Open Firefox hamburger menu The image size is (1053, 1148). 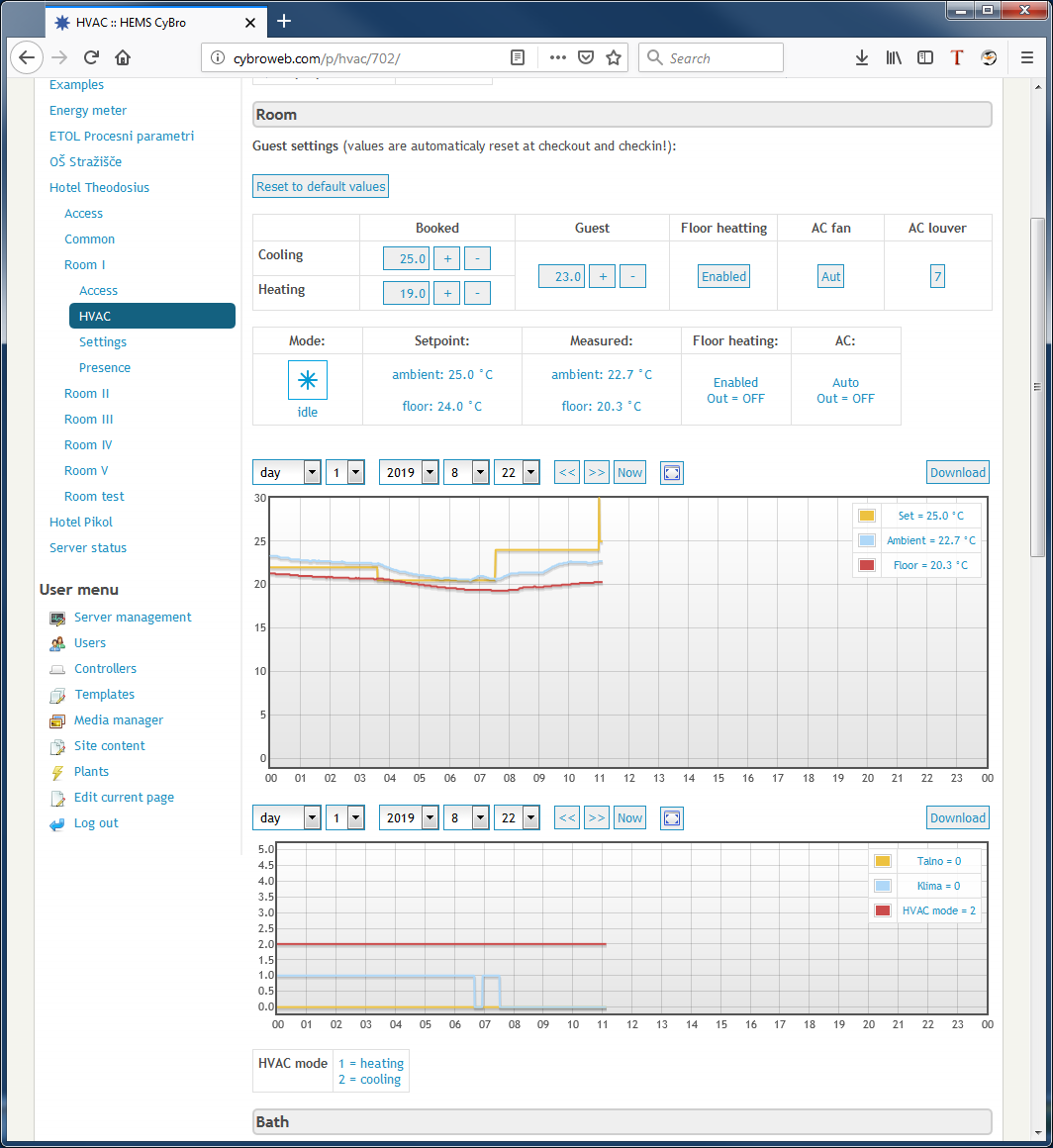click(1026, 57)
